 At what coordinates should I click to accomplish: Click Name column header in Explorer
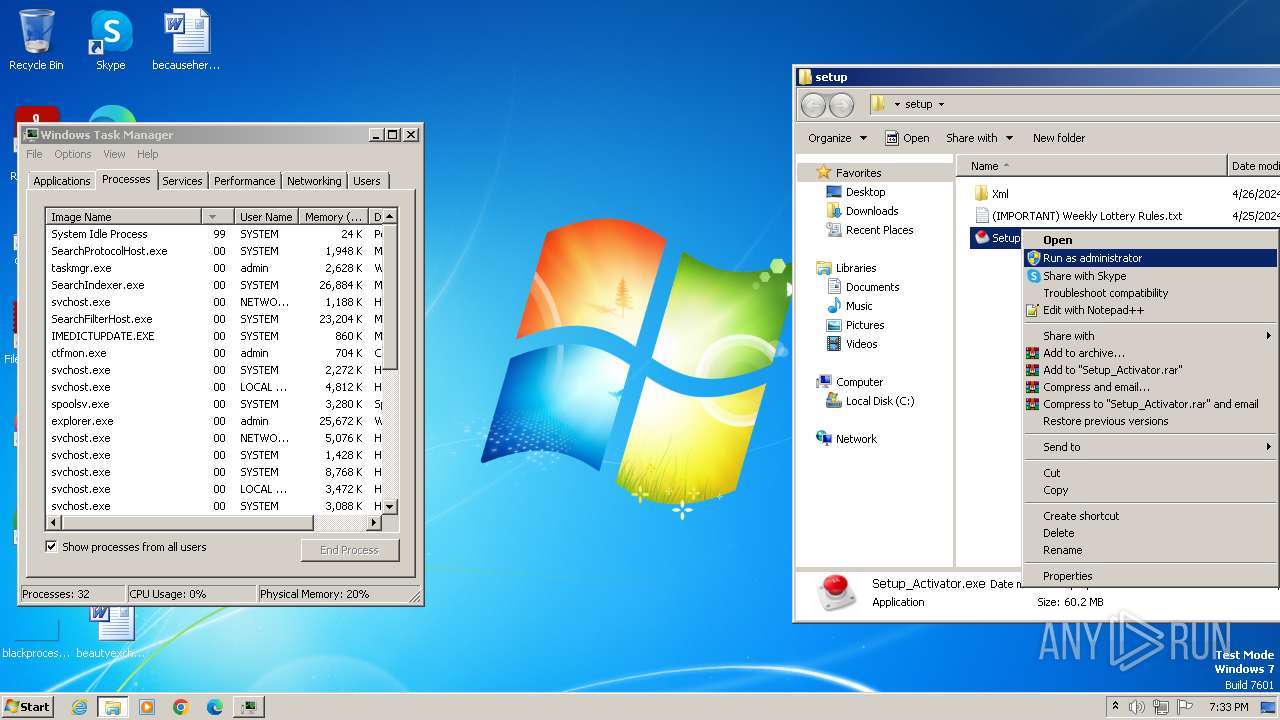pos(1091,166)
